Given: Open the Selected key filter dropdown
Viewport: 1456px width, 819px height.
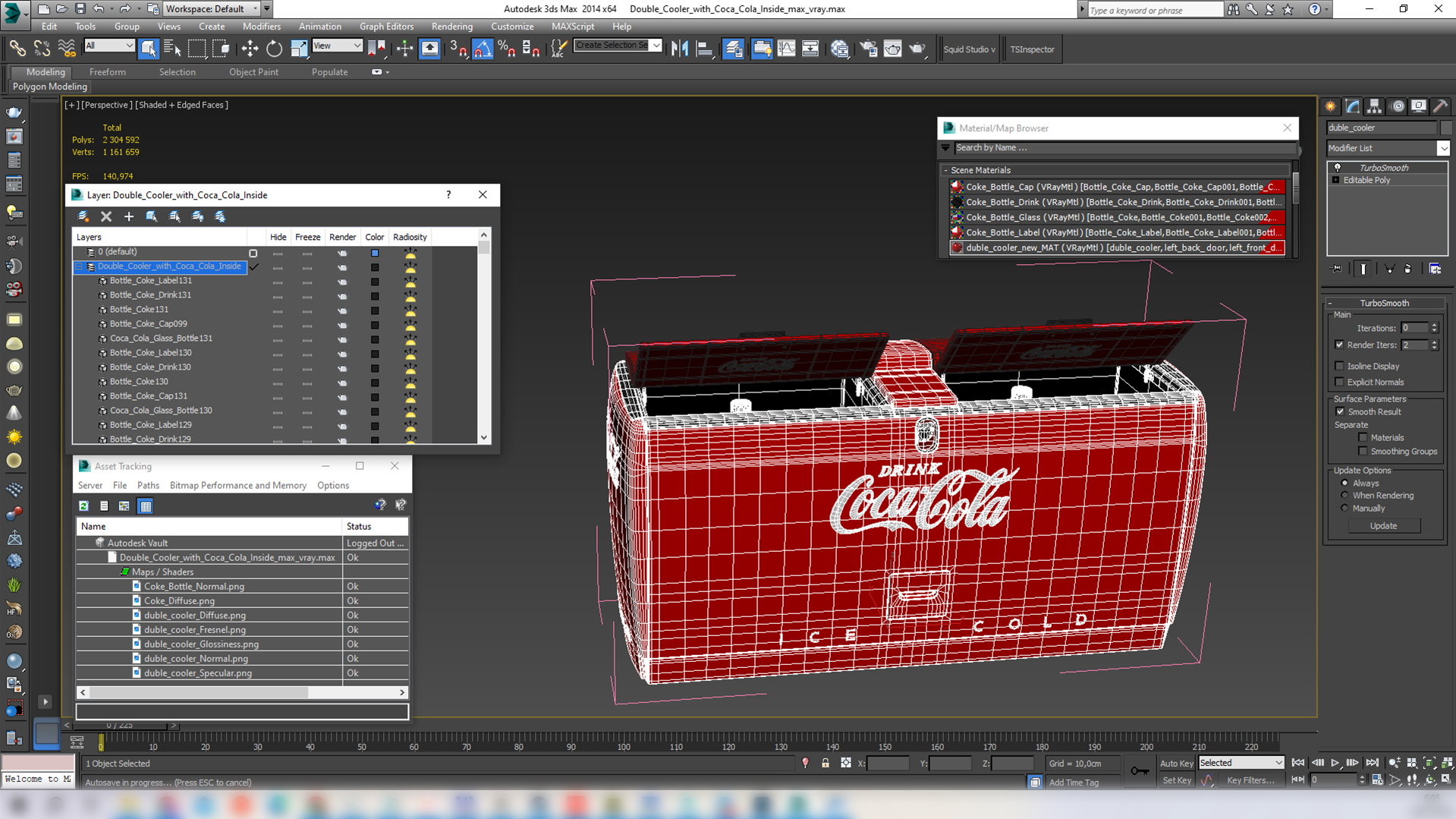Looking at the screenshot, I should tap(1241, 763).
